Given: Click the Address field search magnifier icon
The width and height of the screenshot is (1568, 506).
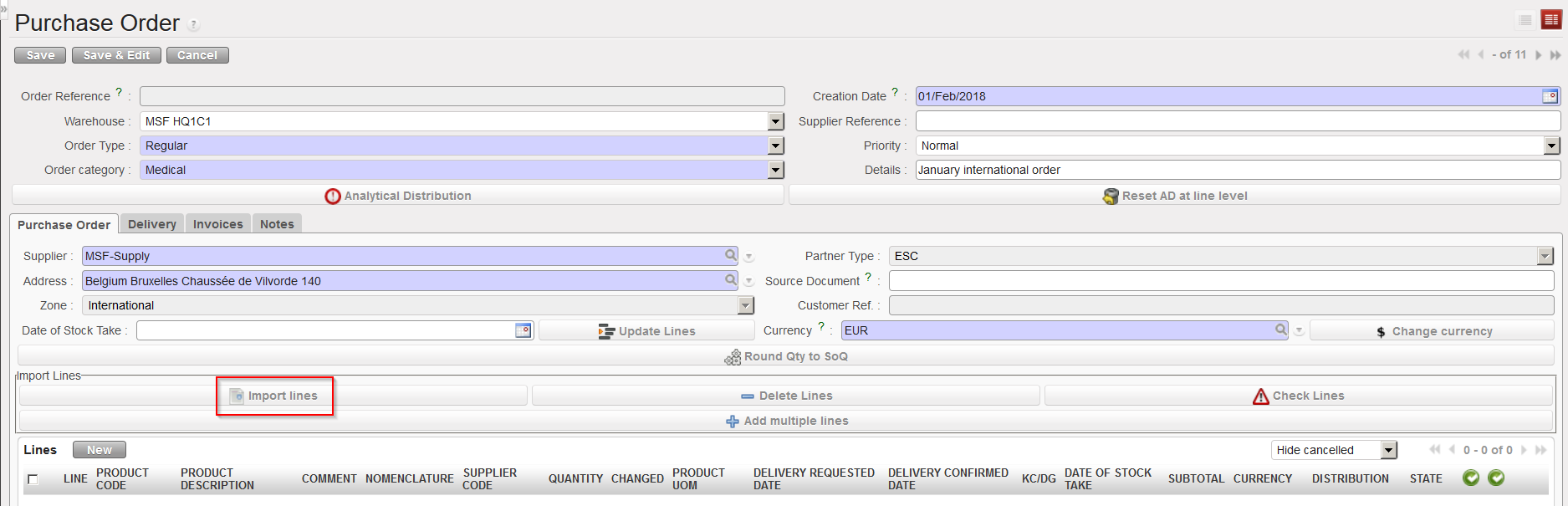Looking at the screenshot, I should [x=731, y=280].
